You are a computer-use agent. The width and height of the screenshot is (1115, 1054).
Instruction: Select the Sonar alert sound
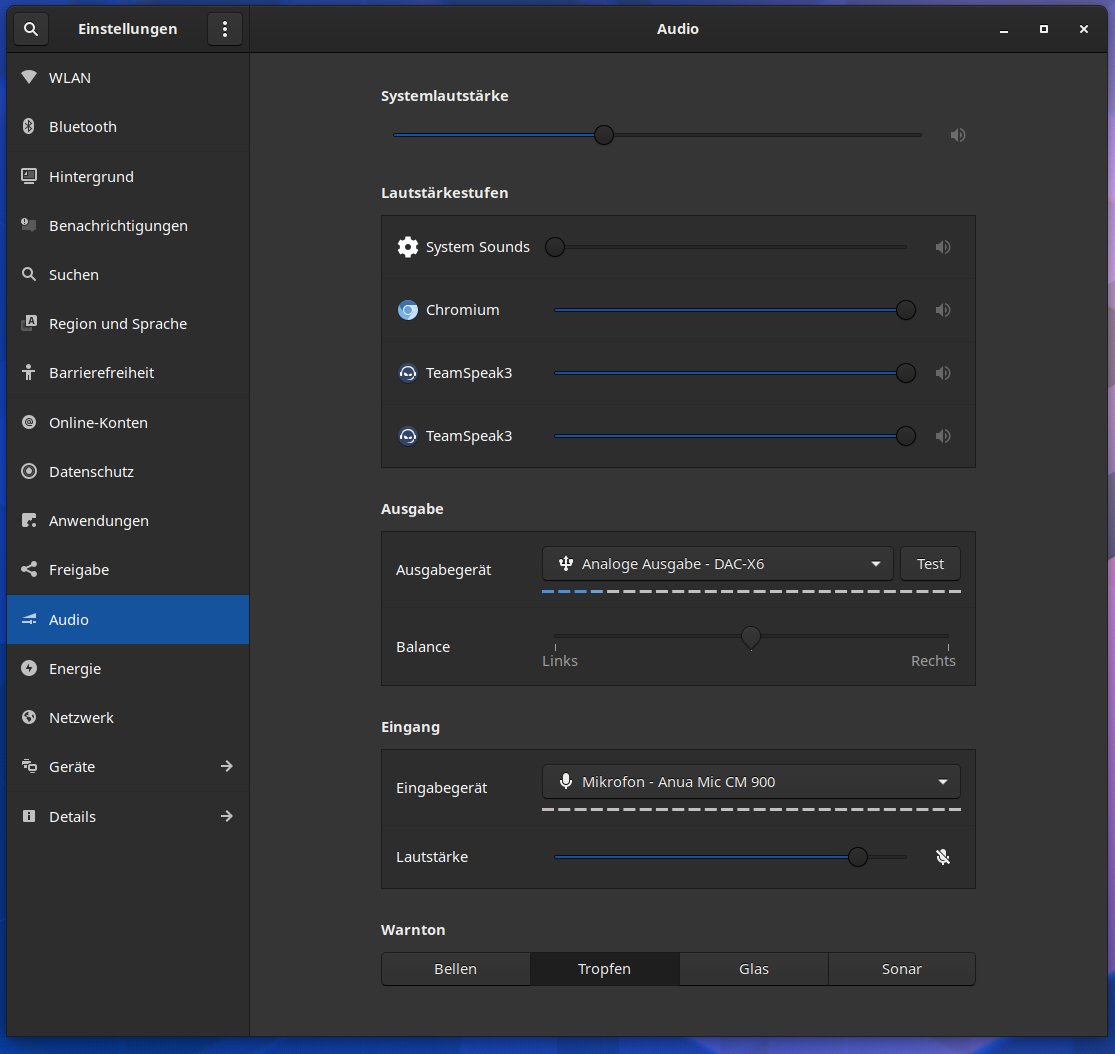pos(902,969)
